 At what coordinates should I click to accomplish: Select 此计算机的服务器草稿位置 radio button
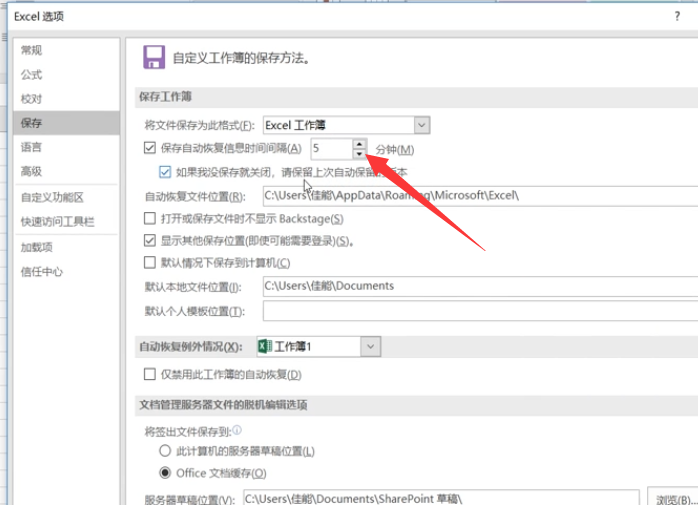pos(165,451)
